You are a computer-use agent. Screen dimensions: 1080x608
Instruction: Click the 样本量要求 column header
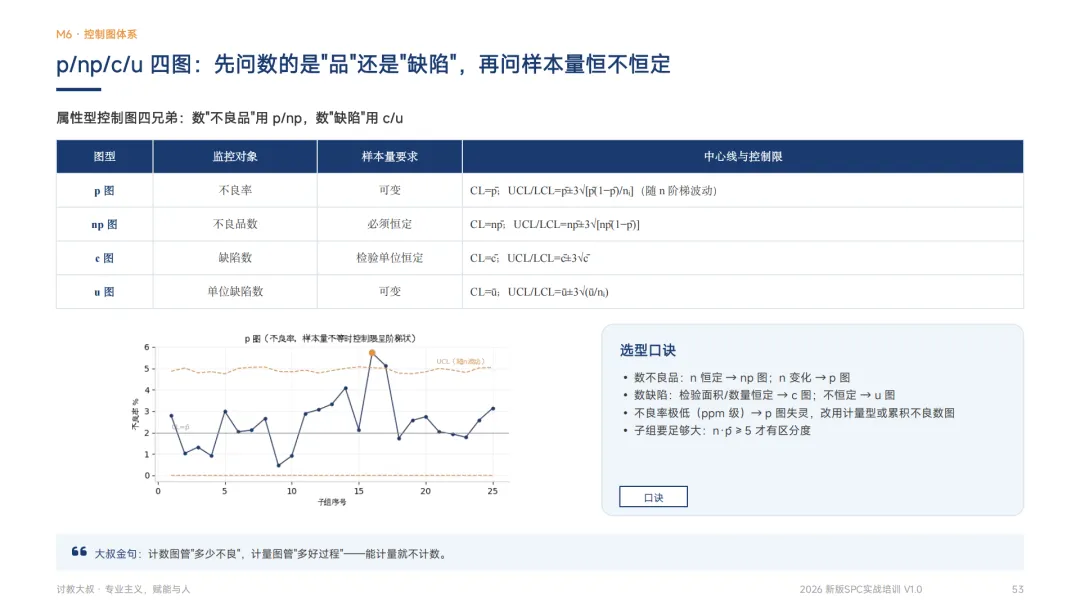click(x=390, y=156)
